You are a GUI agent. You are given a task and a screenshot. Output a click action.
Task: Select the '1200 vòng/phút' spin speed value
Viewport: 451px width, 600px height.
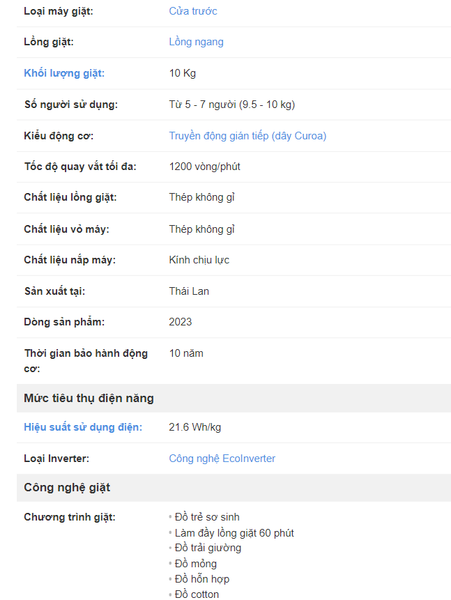(205, 166)
